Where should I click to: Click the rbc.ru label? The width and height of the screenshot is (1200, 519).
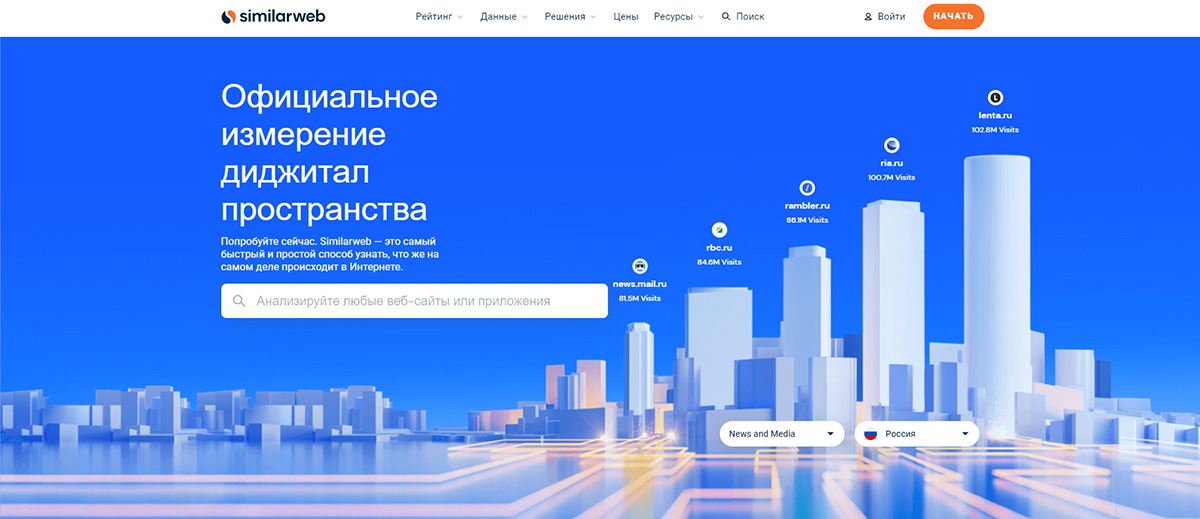pyautogui.click(x=719, y=247)
